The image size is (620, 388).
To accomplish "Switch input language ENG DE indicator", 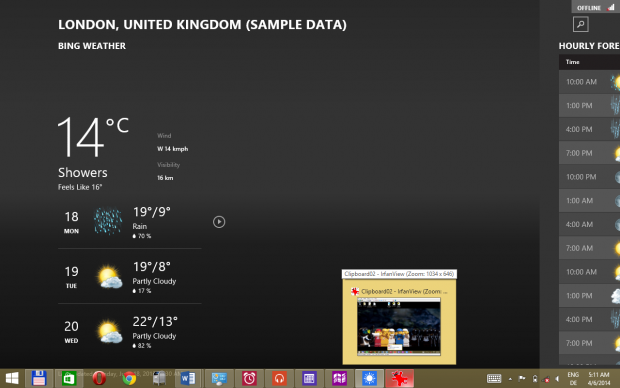I will (x=573, y=379).
